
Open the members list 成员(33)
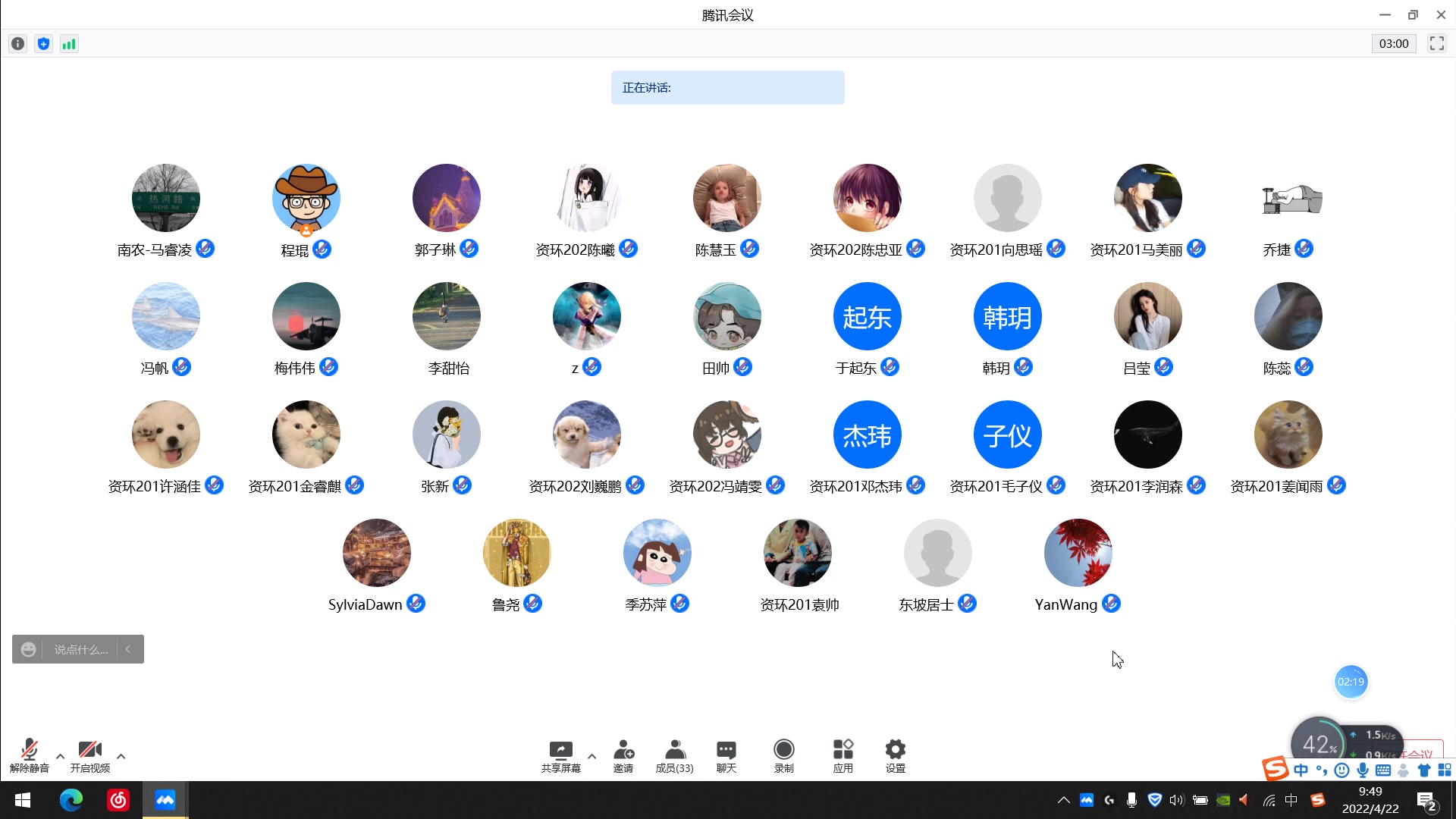674,756
